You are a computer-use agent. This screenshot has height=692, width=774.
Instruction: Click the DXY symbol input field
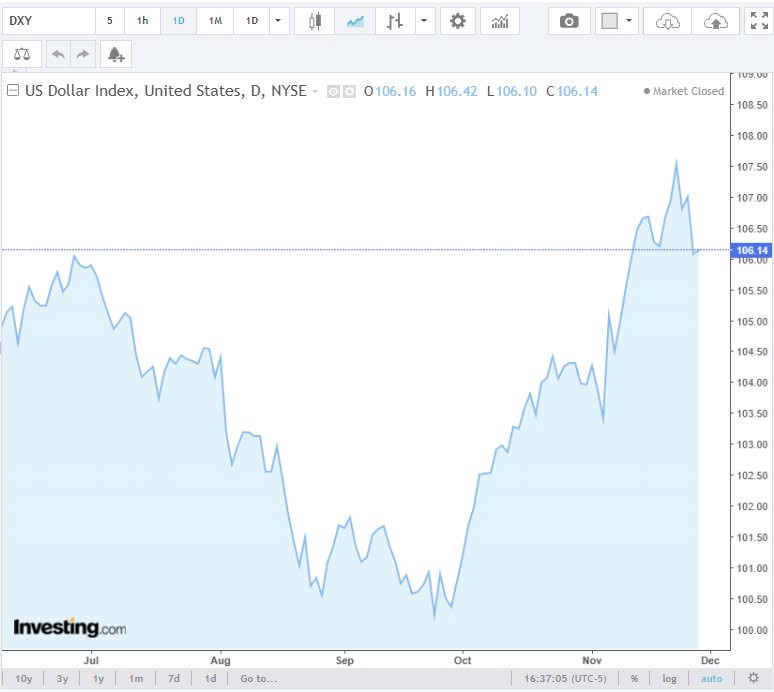click(x=47, y=21)
